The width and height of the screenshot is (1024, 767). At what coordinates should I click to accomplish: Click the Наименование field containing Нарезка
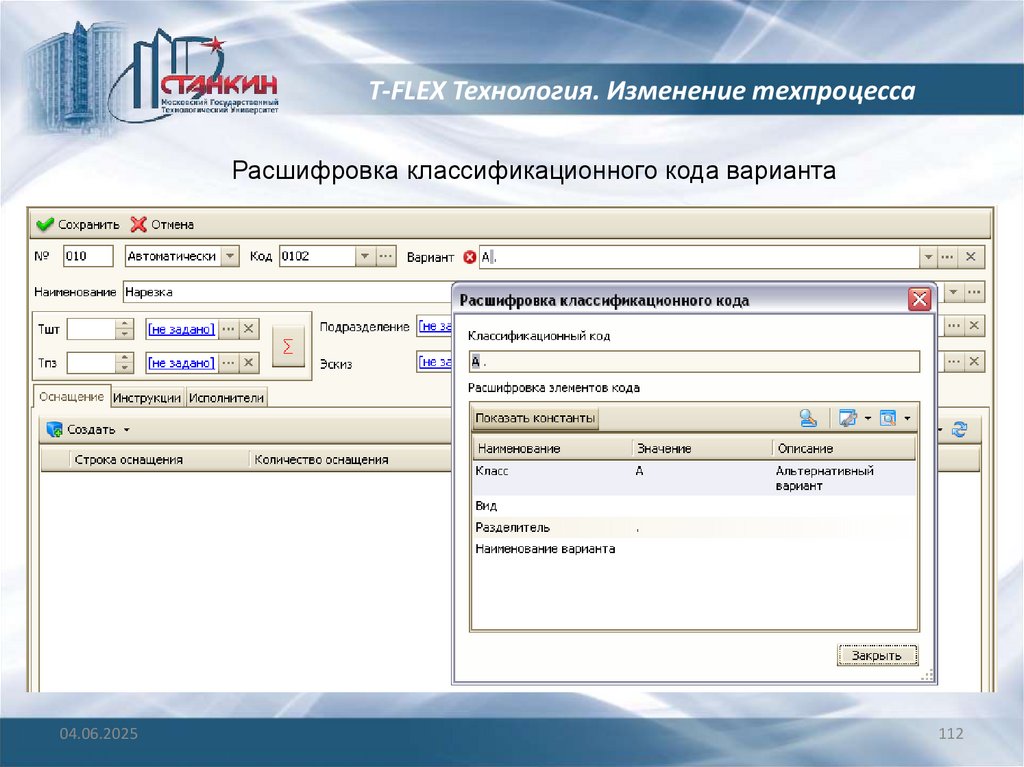coord(287,292)
